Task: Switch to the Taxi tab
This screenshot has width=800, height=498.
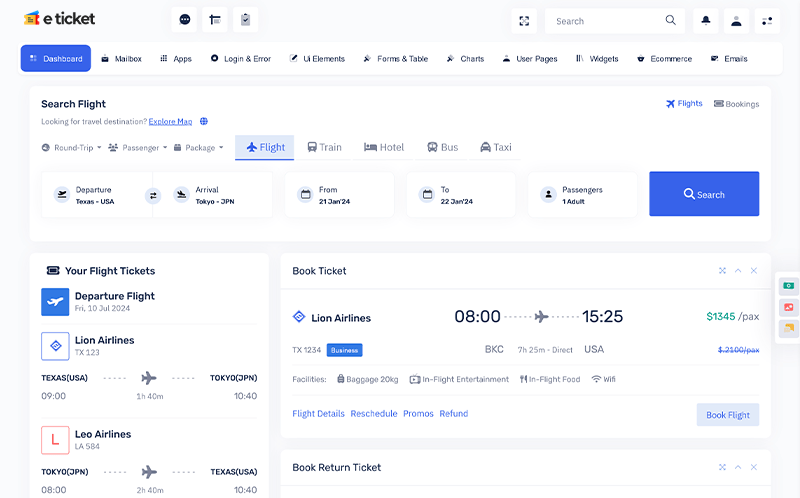Action: pyautogui.click(x=495, y=147)
